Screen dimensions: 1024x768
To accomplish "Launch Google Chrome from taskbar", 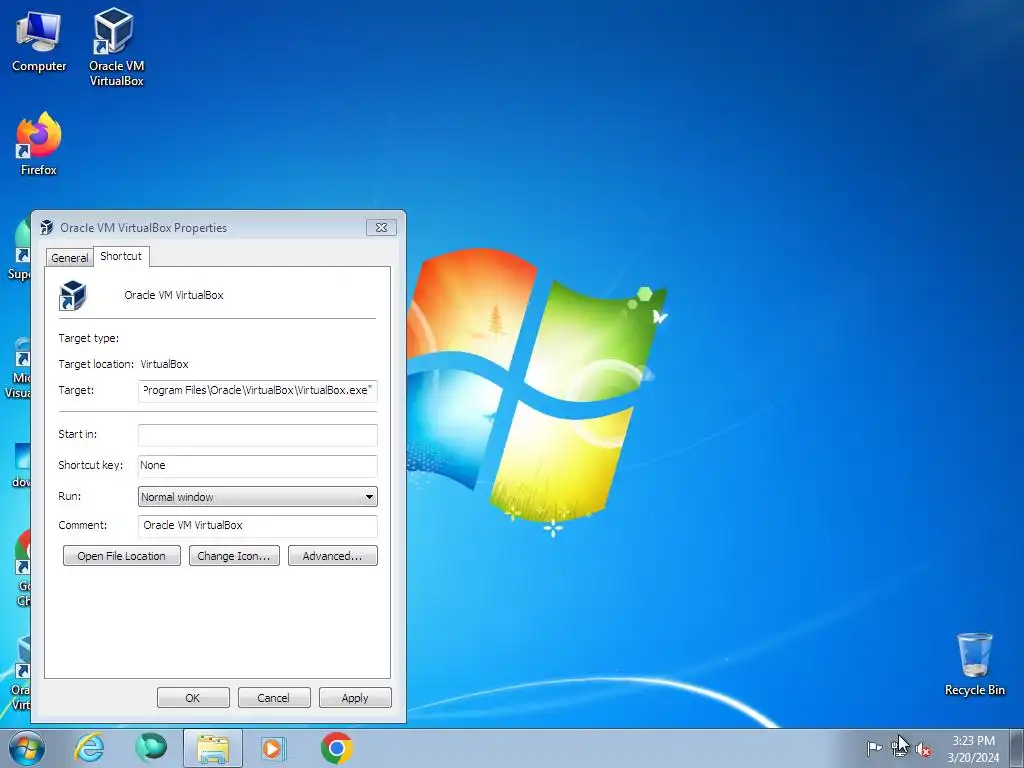I will pos(337,748).
